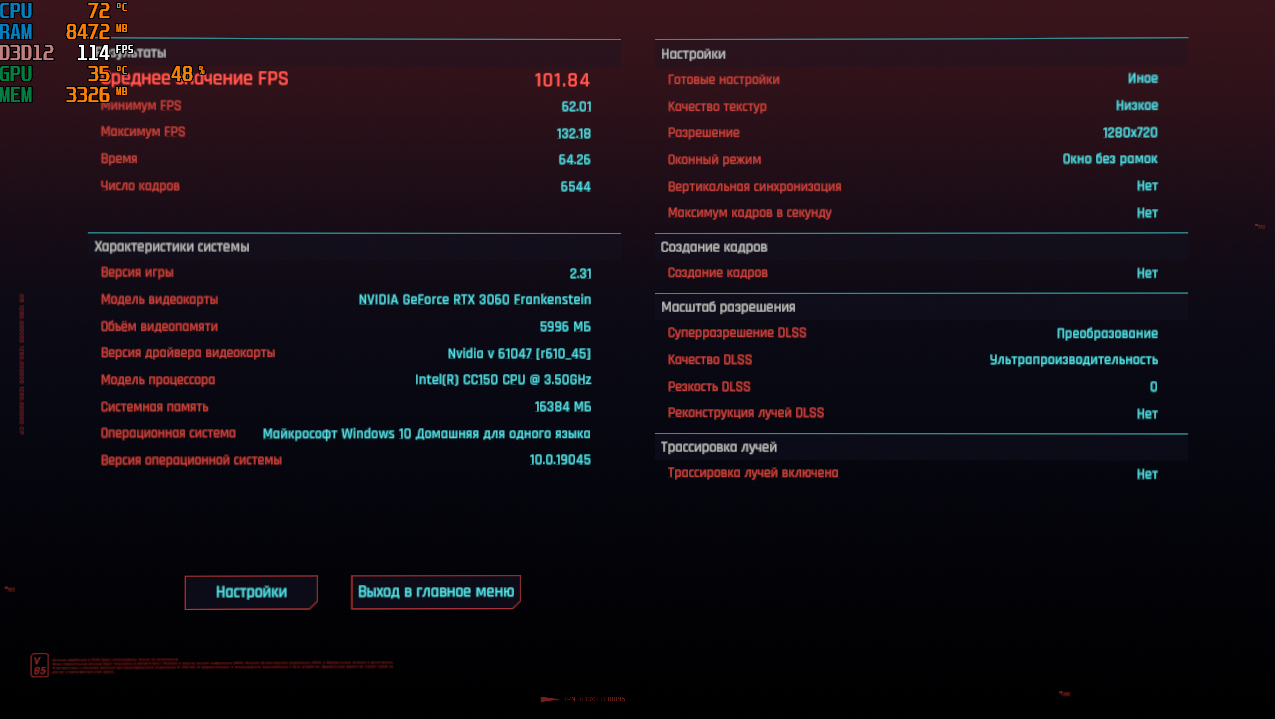Open the Настройки settings button
This screenshot has width=1275, height=719.
[x=251, y=592]
